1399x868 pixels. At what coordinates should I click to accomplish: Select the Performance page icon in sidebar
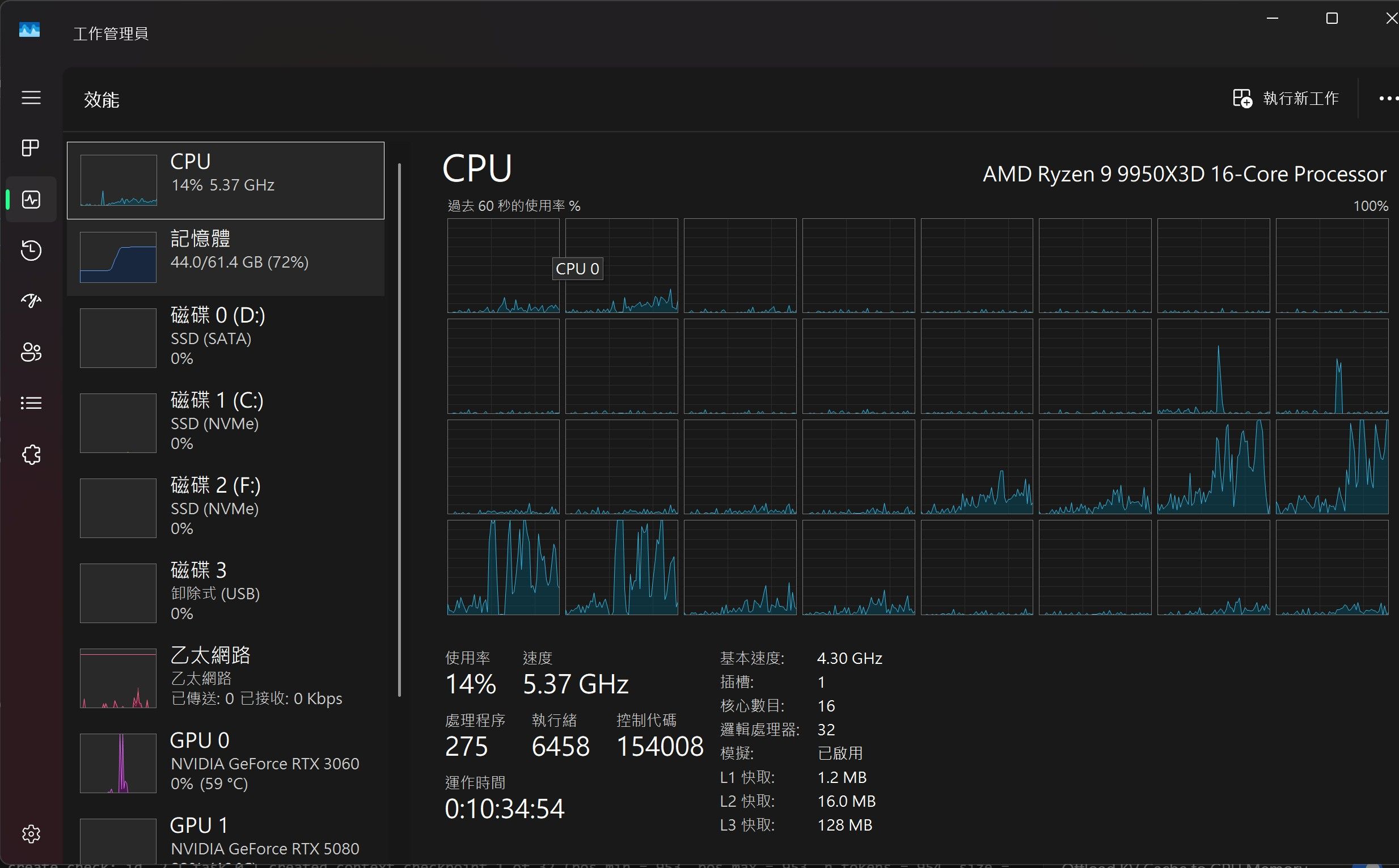tap(31, 199)
